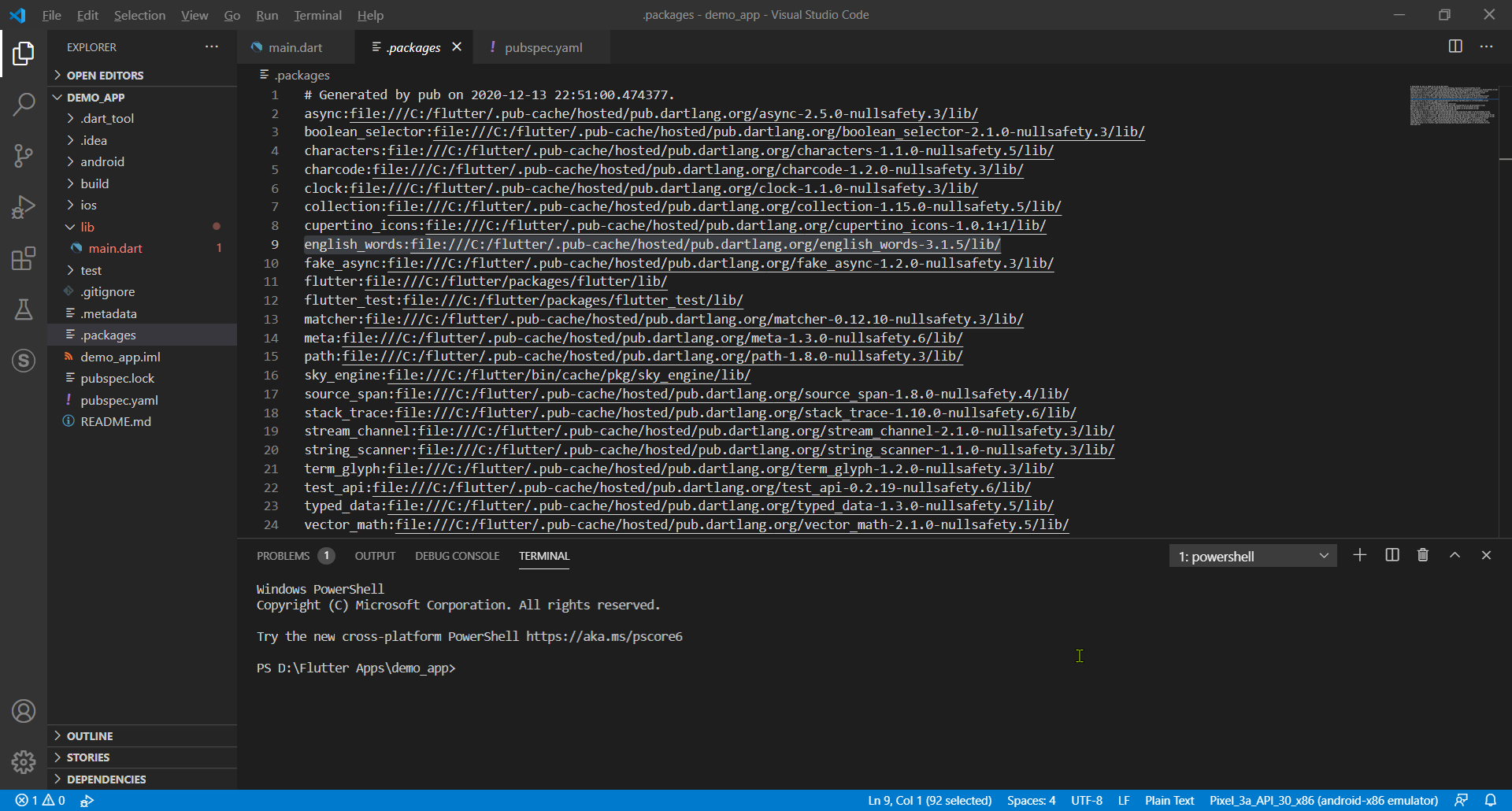
Task: Show the Problems panel tab
Action: [x=295, y=556]
